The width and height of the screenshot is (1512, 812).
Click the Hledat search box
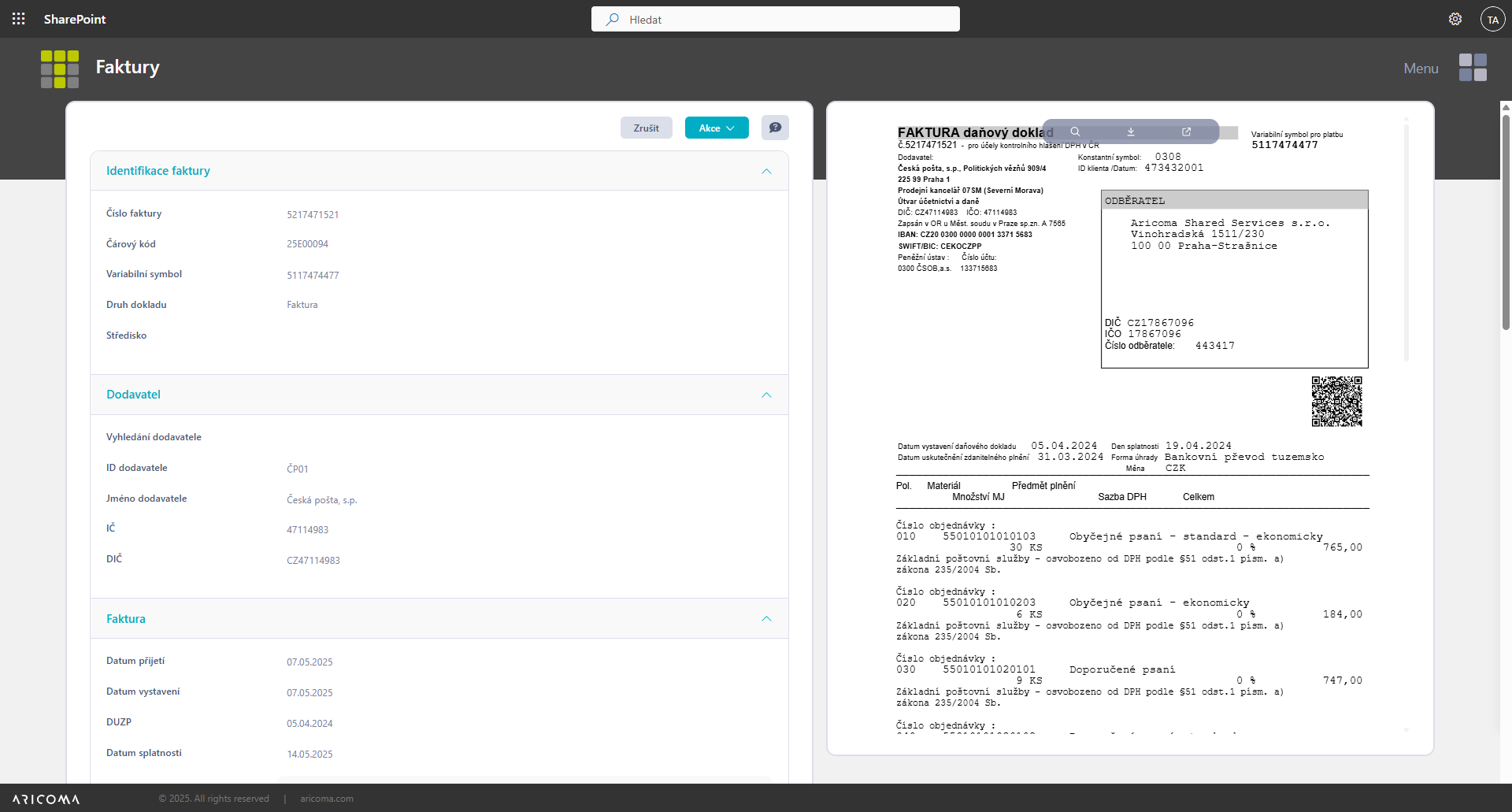tap(775, 19)
